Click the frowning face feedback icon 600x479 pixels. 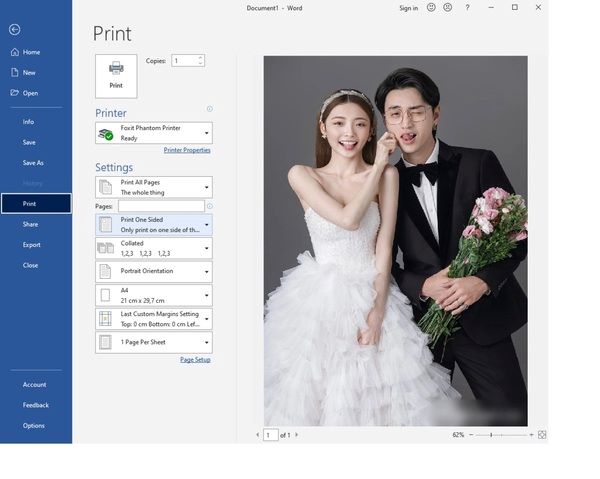coord(447,8)
